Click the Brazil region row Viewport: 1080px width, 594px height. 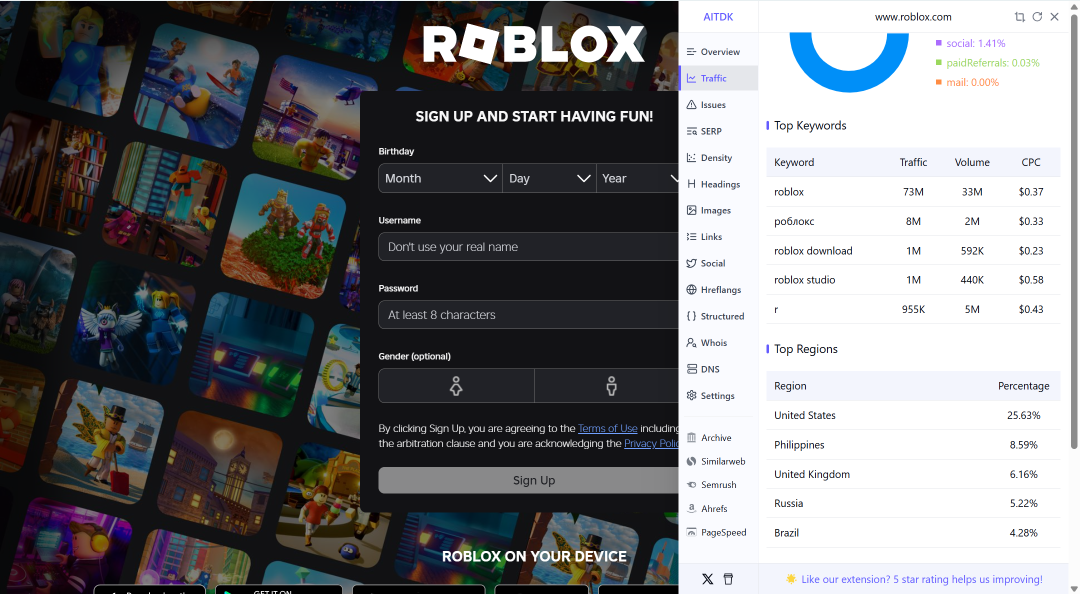tap(913, 533)
